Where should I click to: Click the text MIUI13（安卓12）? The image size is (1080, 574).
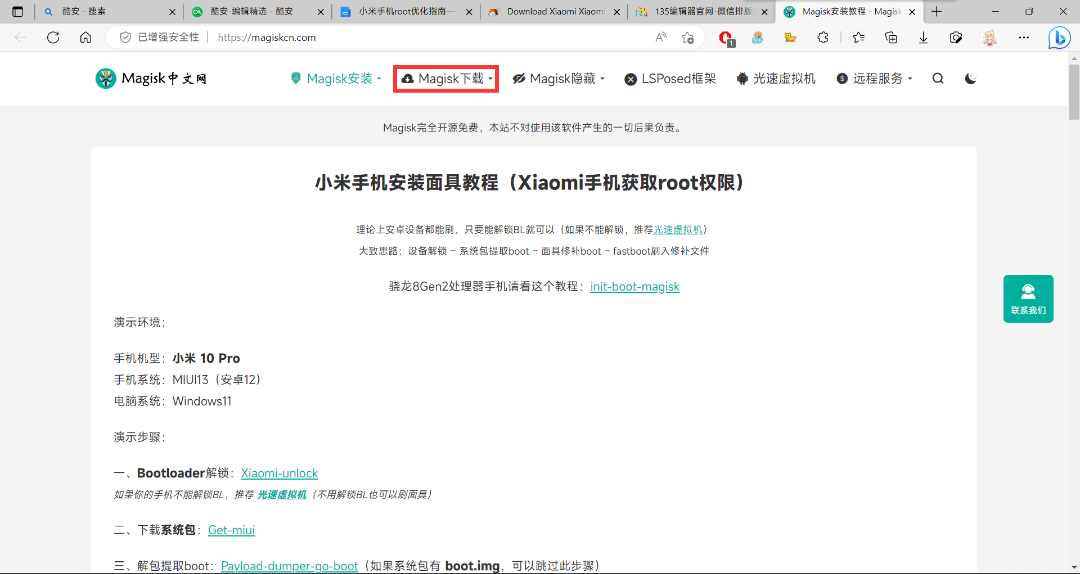click(217, 380)
